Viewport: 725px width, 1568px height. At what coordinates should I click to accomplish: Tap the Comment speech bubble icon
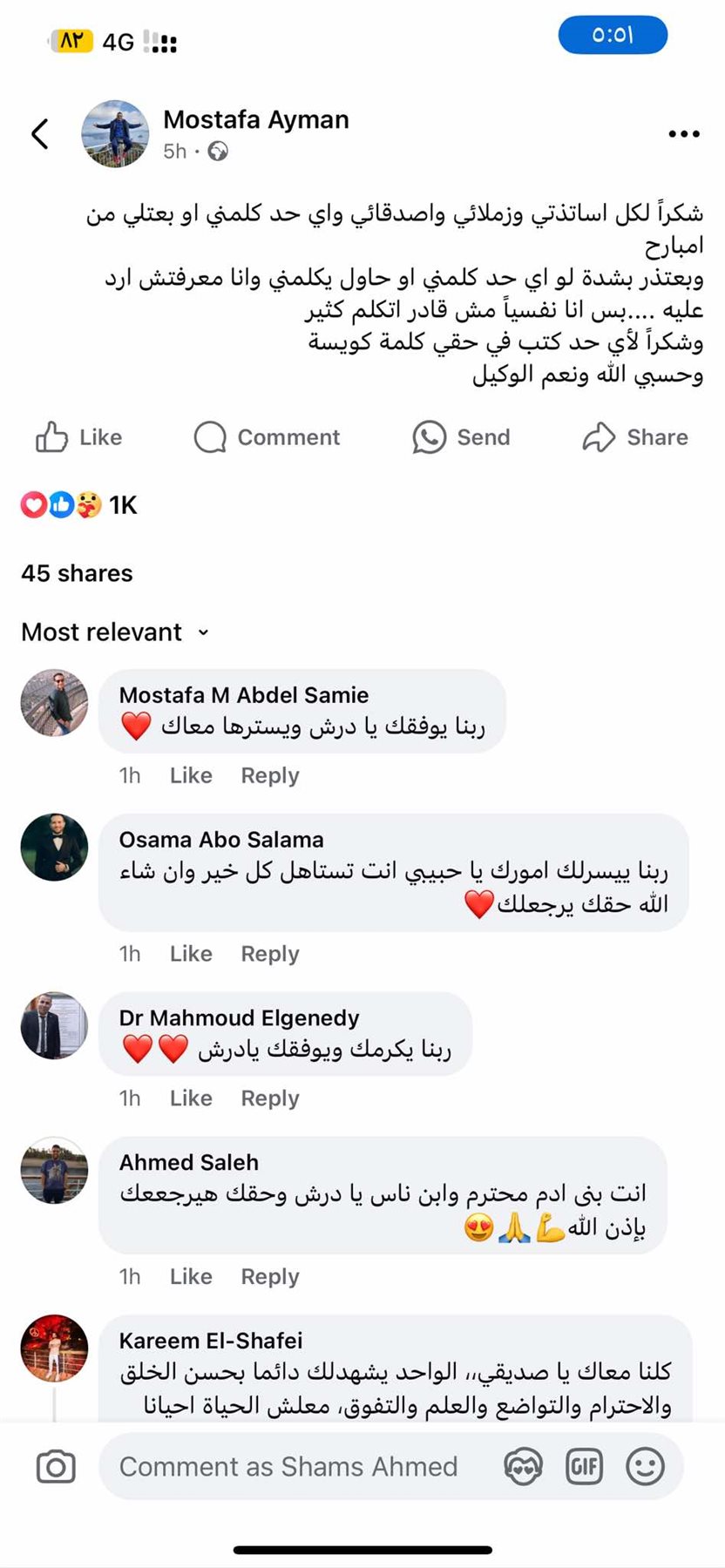click(210, 437)
